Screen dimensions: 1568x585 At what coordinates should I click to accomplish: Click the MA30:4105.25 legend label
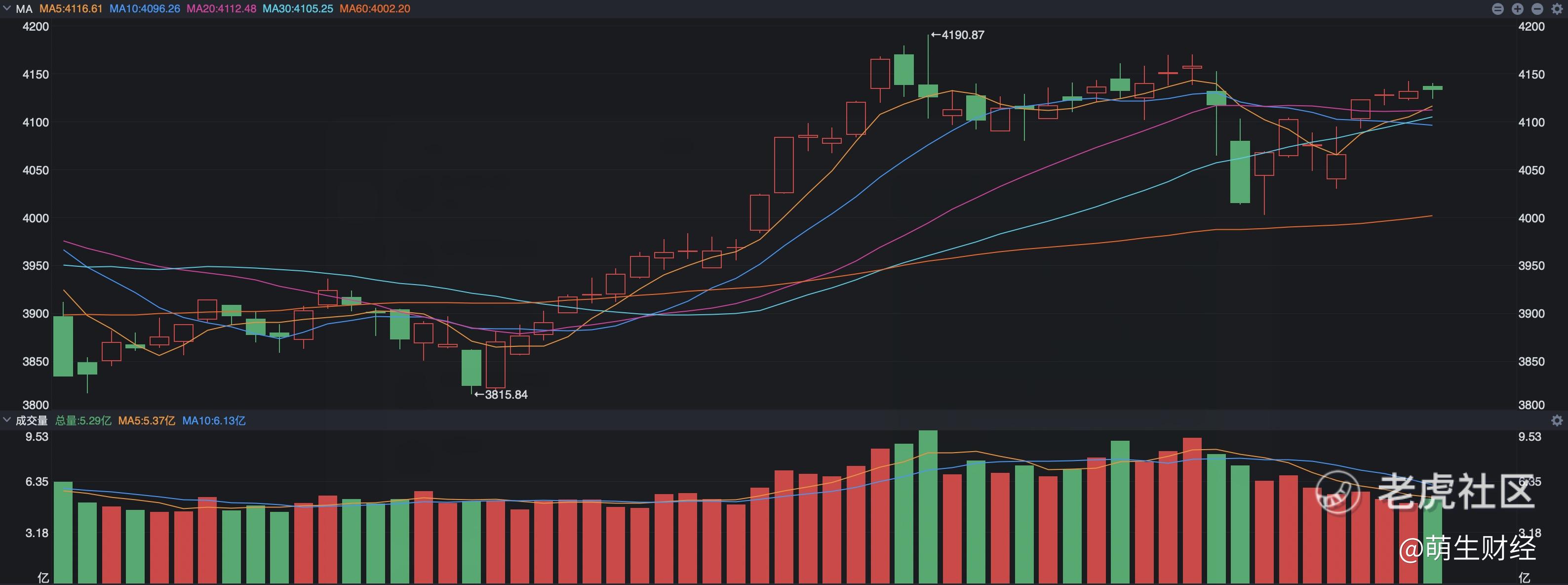point(298,8)
